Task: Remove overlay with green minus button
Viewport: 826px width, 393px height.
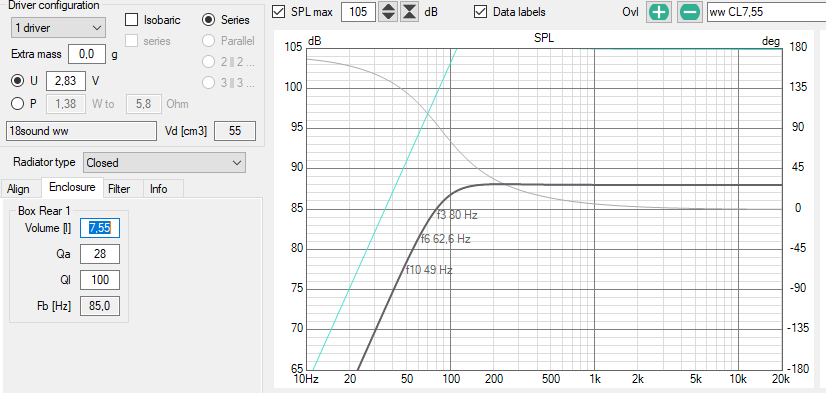Action: coord(690,12)
